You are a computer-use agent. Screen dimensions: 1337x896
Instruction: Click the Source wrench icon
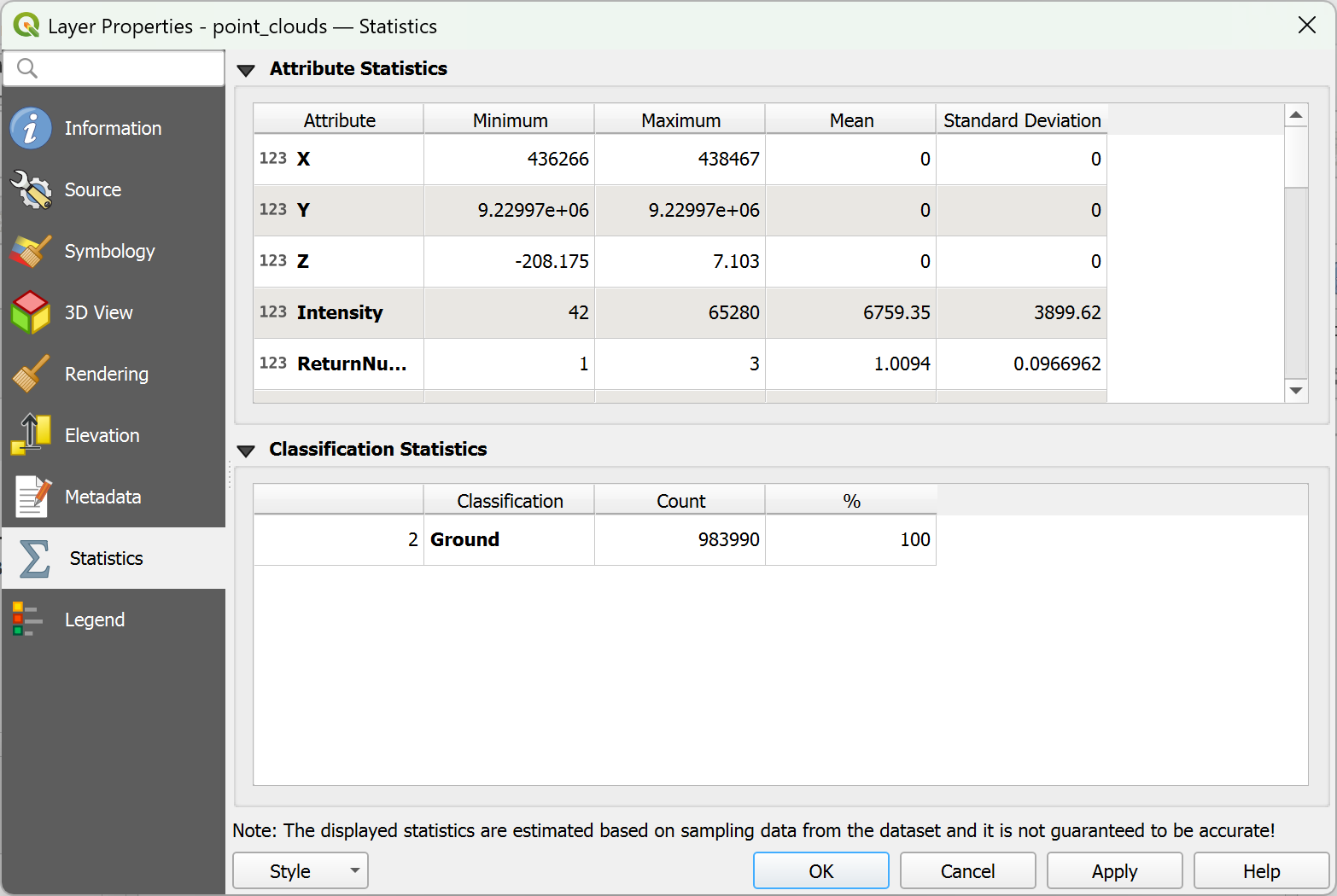pyautogui.click(x=32, y=189)
